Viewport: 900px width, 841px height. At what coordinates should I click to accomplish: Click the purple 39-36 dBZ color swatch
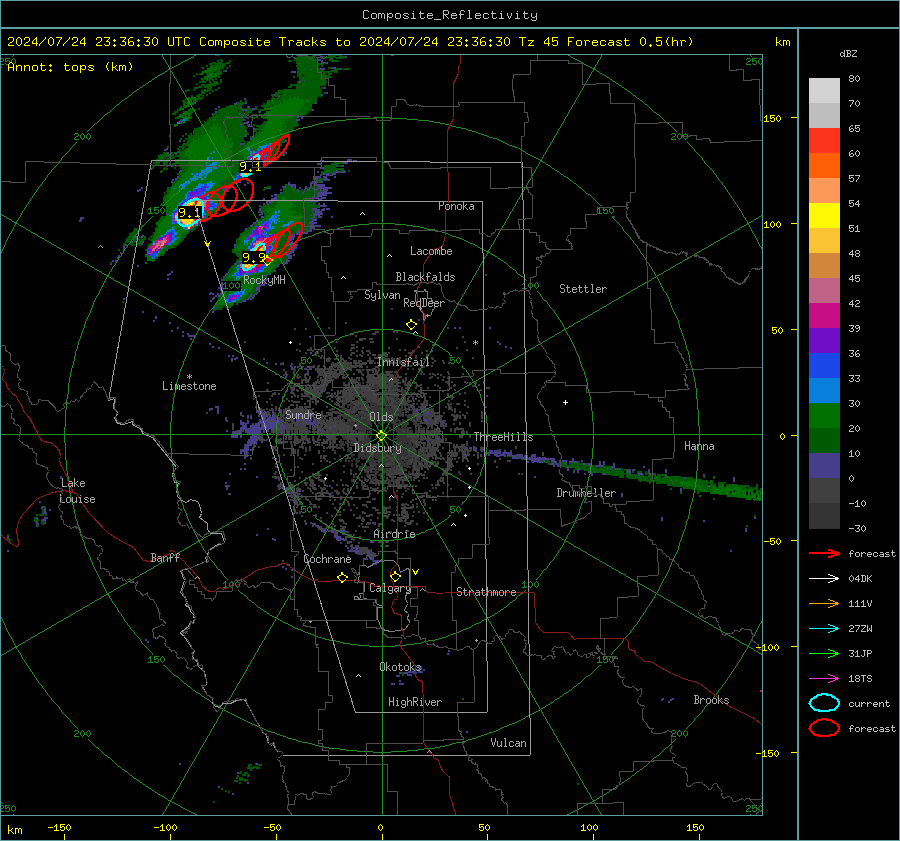click(x=824, y=341)
